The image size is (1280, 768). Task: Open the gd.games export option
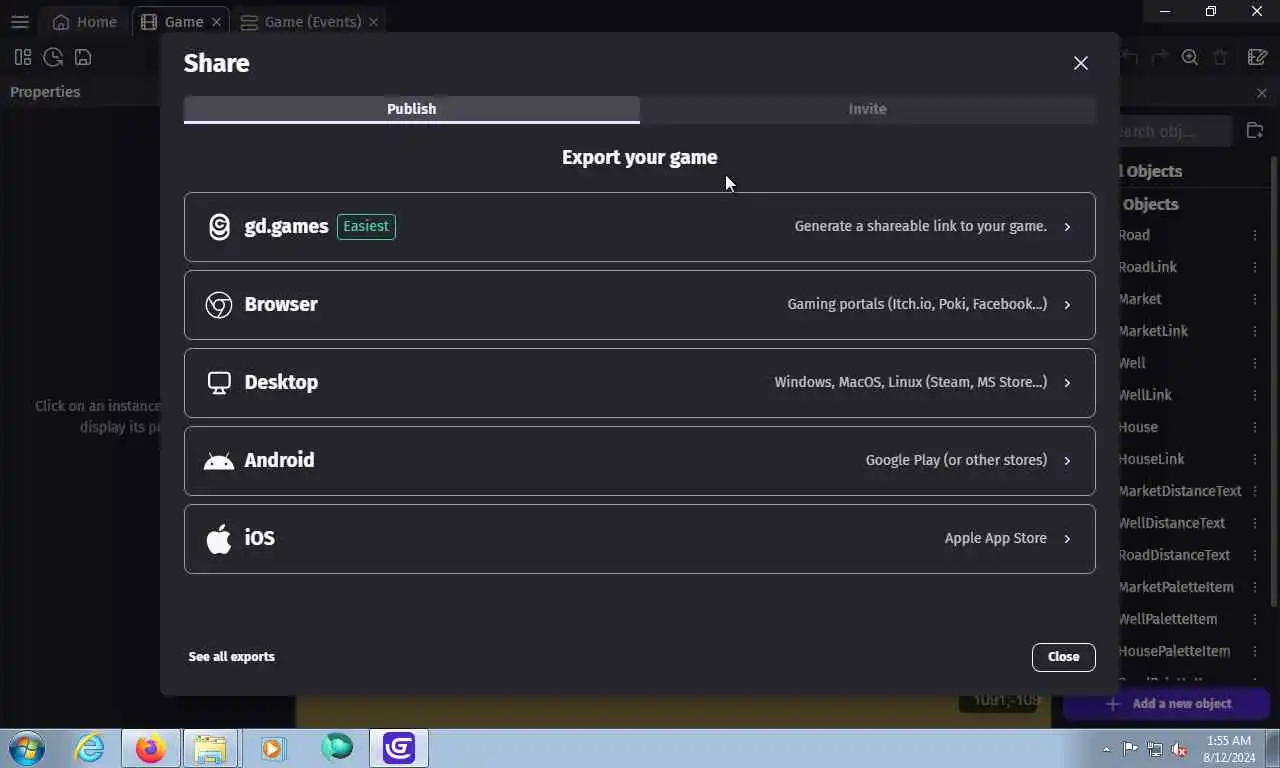coord(639,227)
